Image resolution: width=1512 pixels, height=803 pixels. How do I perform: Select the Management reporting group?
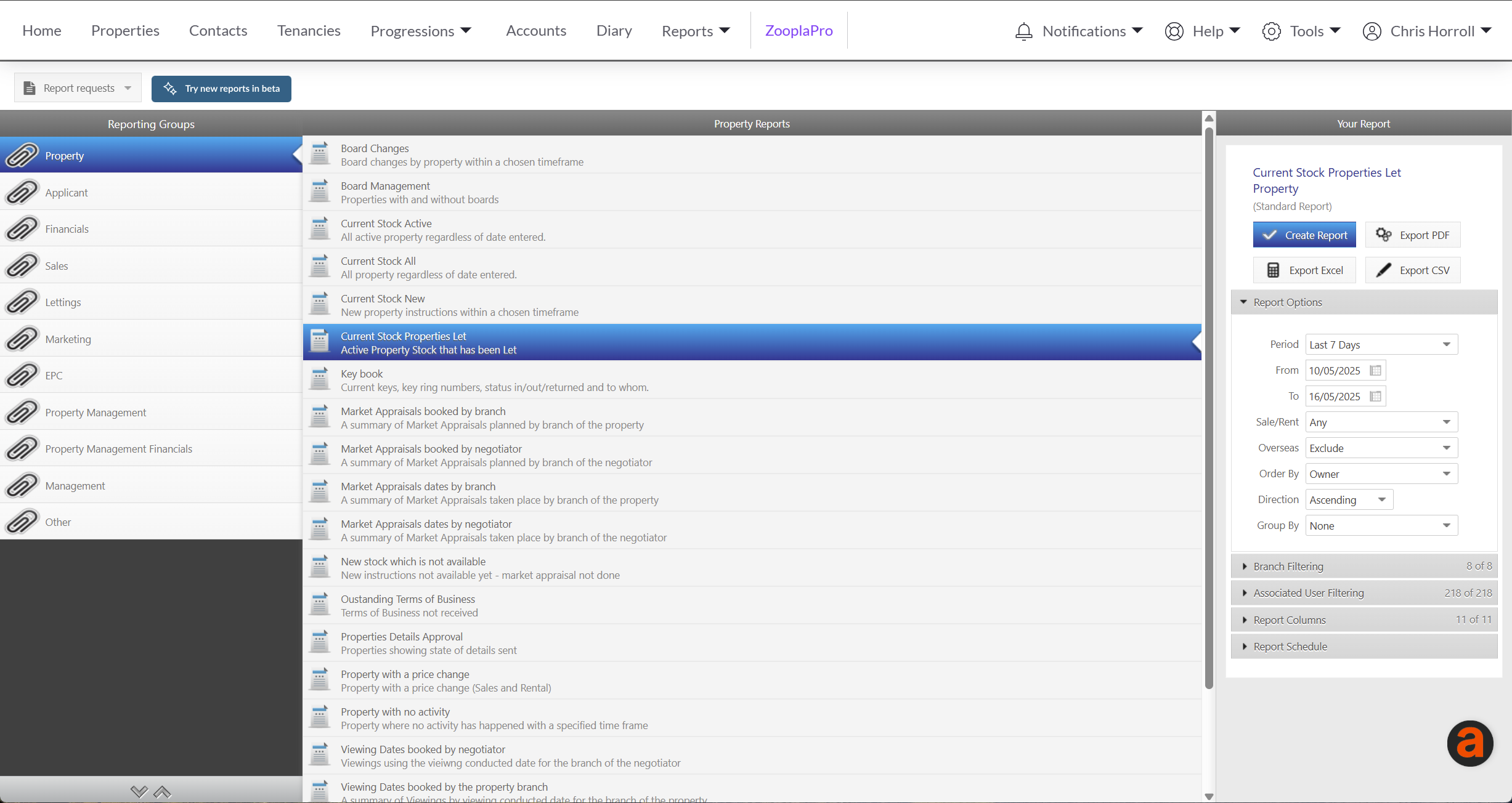pos(151,485)
